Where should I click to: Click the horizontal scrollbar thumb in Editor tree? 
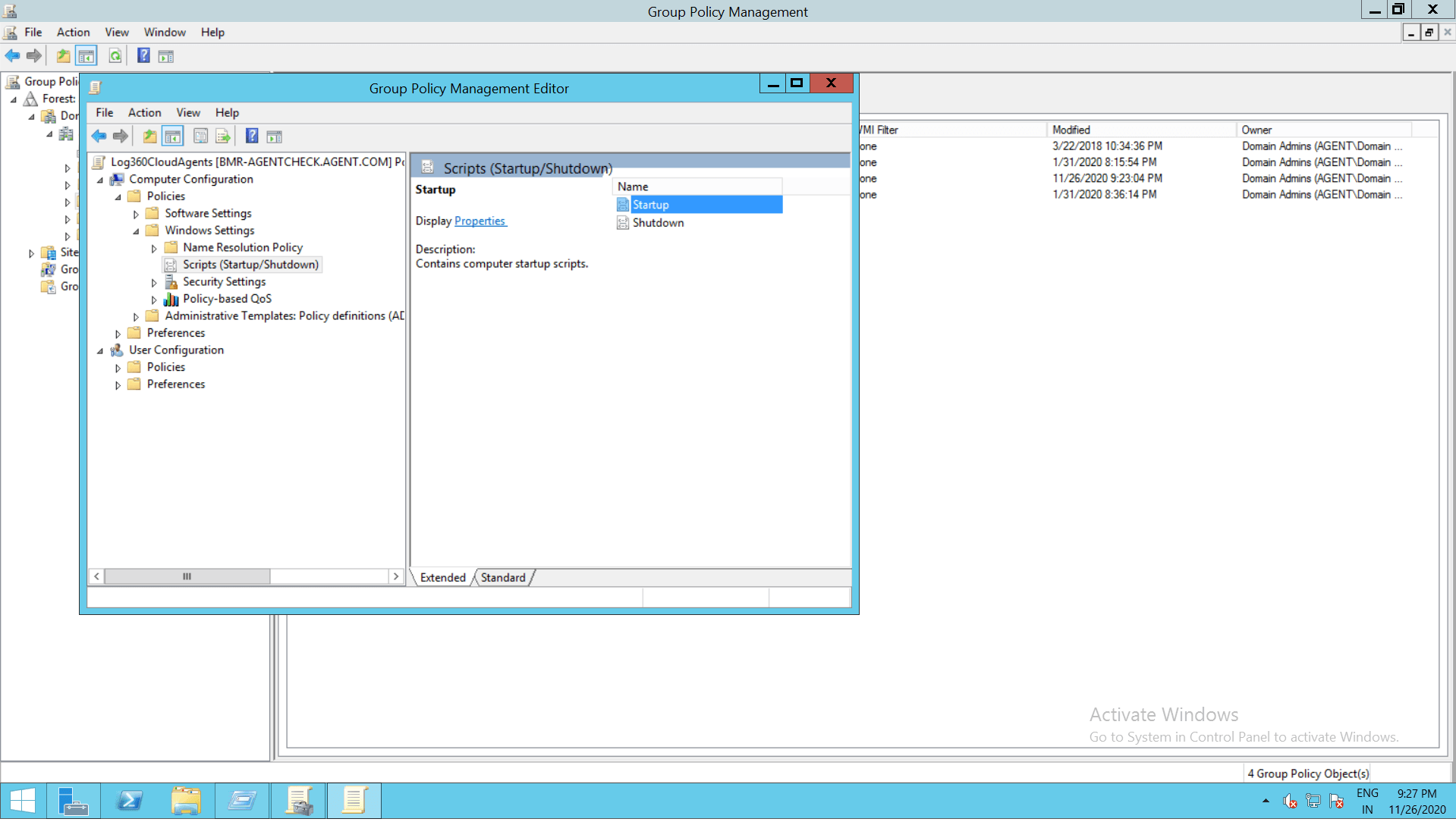coord(187,577)
